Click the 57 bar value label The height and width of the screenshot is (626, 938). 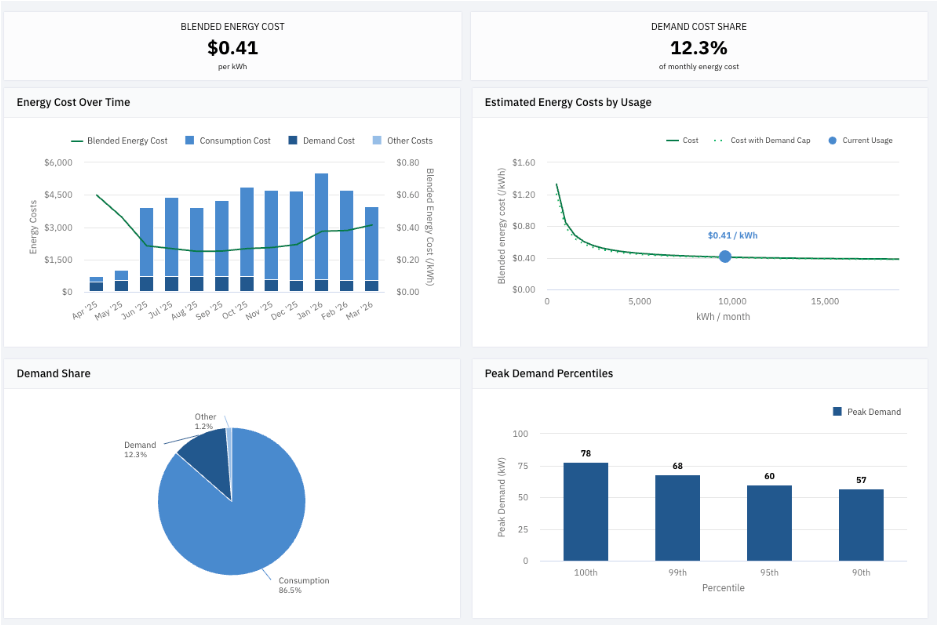(x=861, y=479)
